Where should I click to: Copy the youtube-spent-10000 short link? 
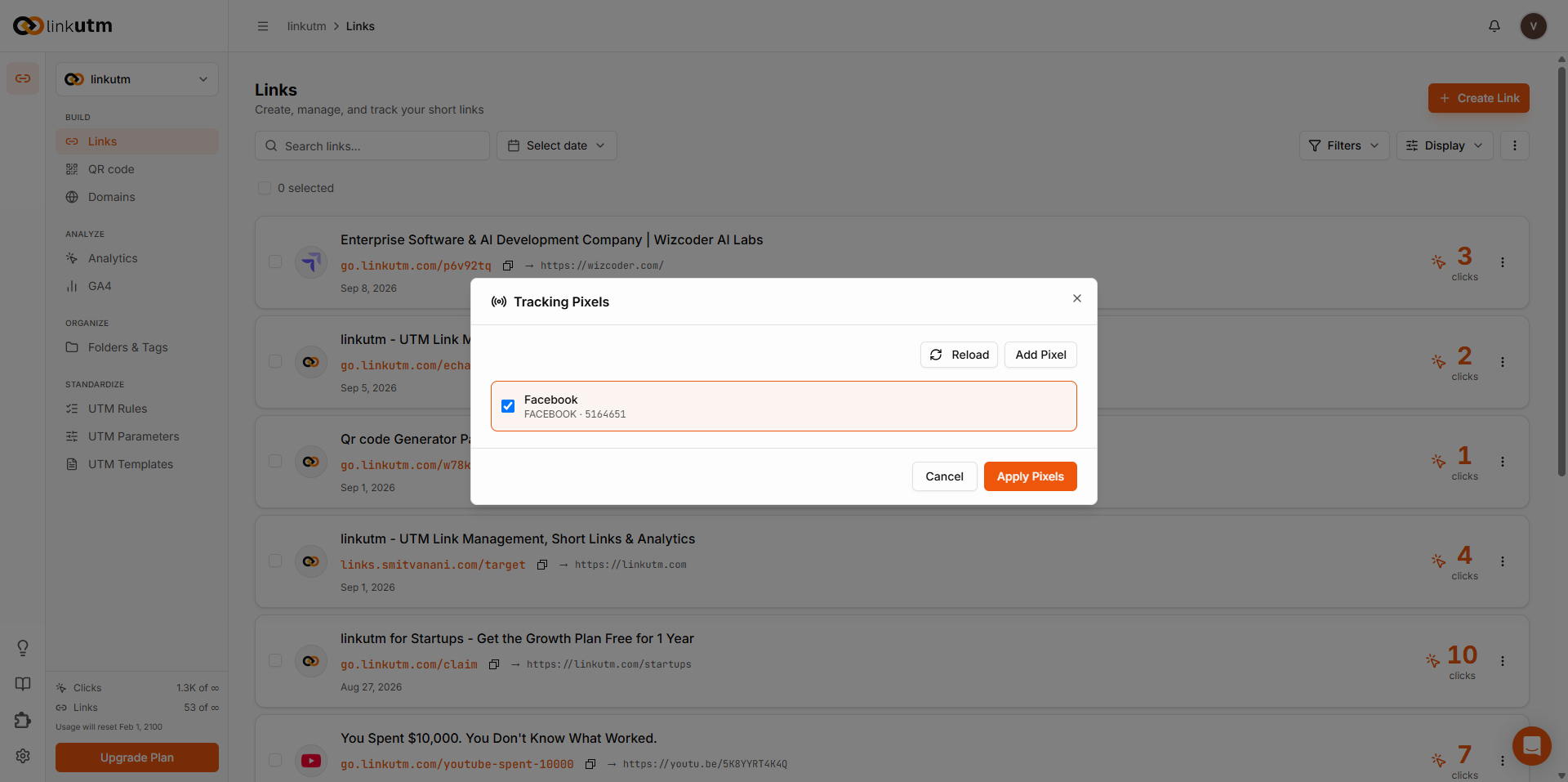(x=590, y=764)
